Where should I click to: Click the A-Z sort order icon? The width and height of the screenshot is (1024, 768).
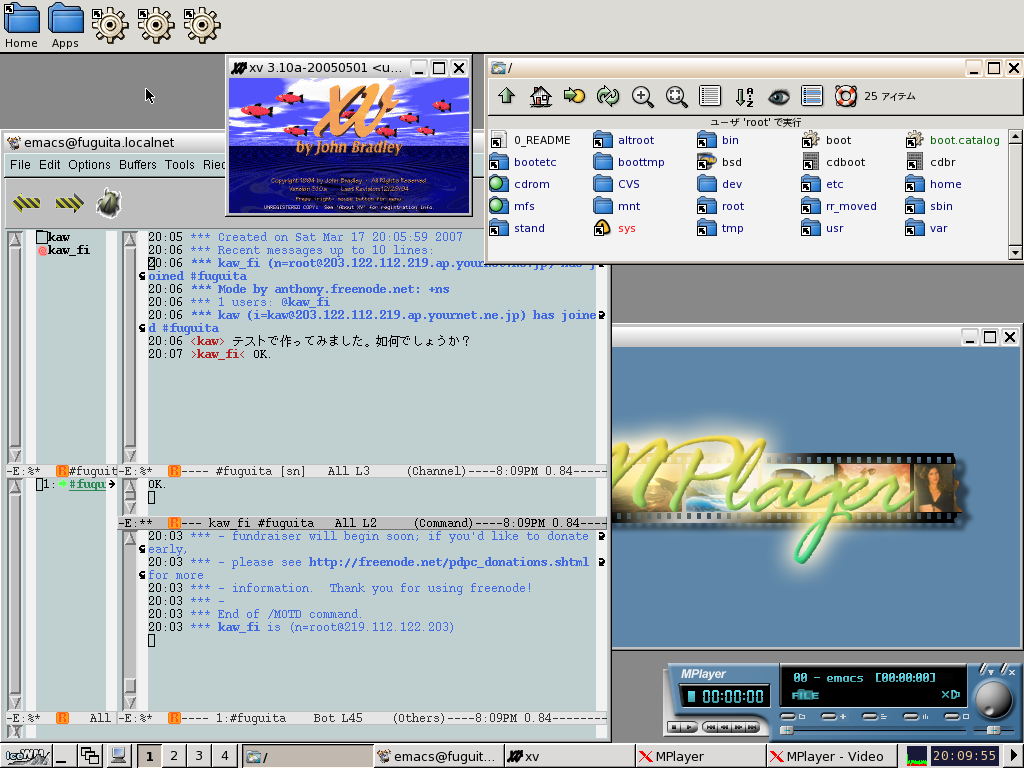[744, 96]
